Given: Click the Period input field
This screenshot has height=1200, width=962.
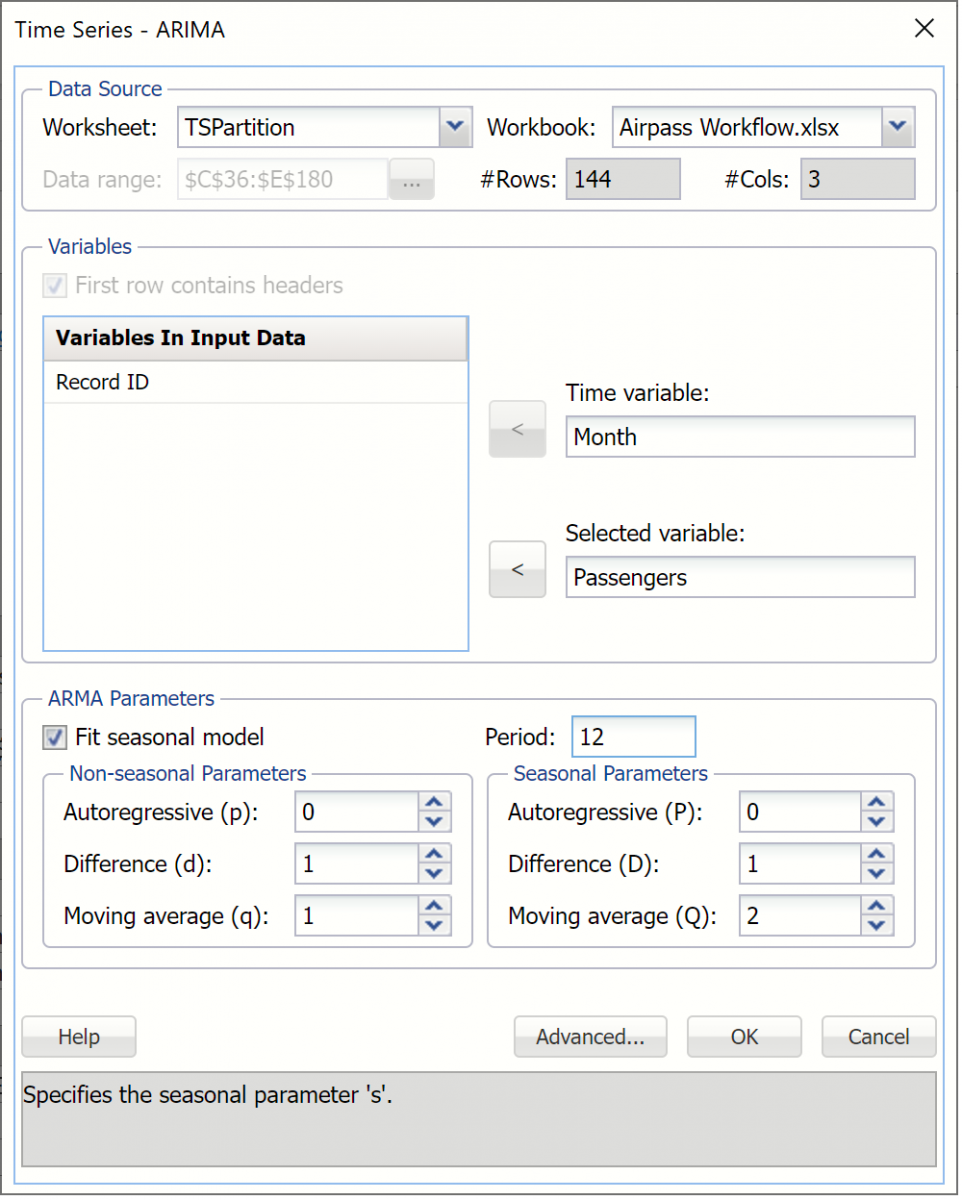Looking at the screenshot, I should [632, 738].
